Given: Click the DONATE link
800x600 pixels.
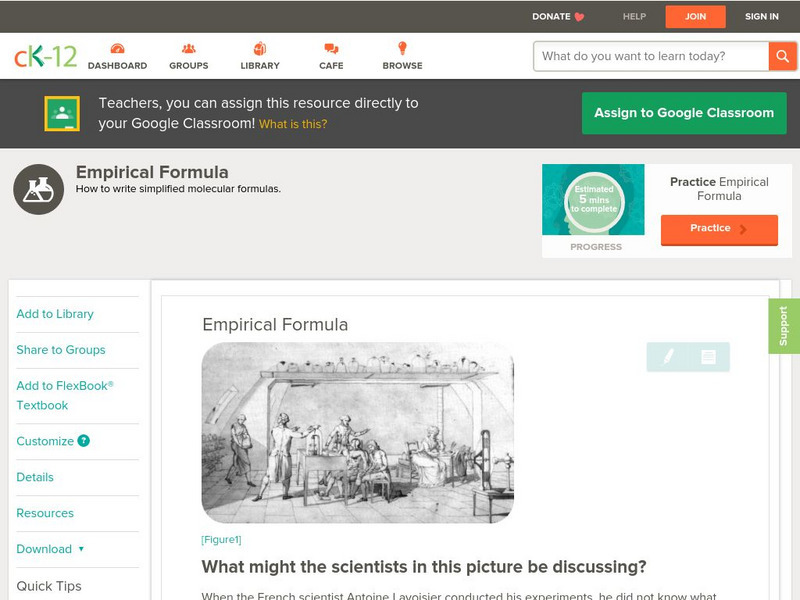Looking at the screenshot, I should click(552, 17).
